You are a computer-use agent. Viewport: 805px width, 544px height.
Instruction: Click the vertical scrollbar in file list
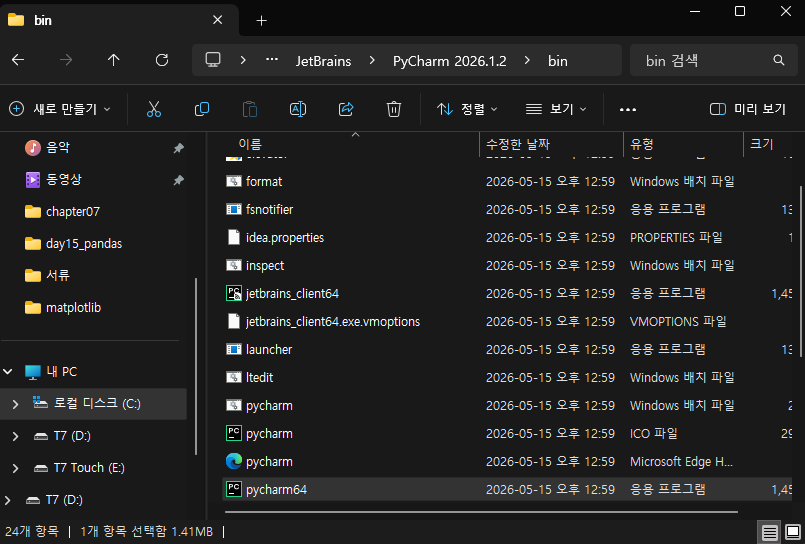[x=801, y=270]
